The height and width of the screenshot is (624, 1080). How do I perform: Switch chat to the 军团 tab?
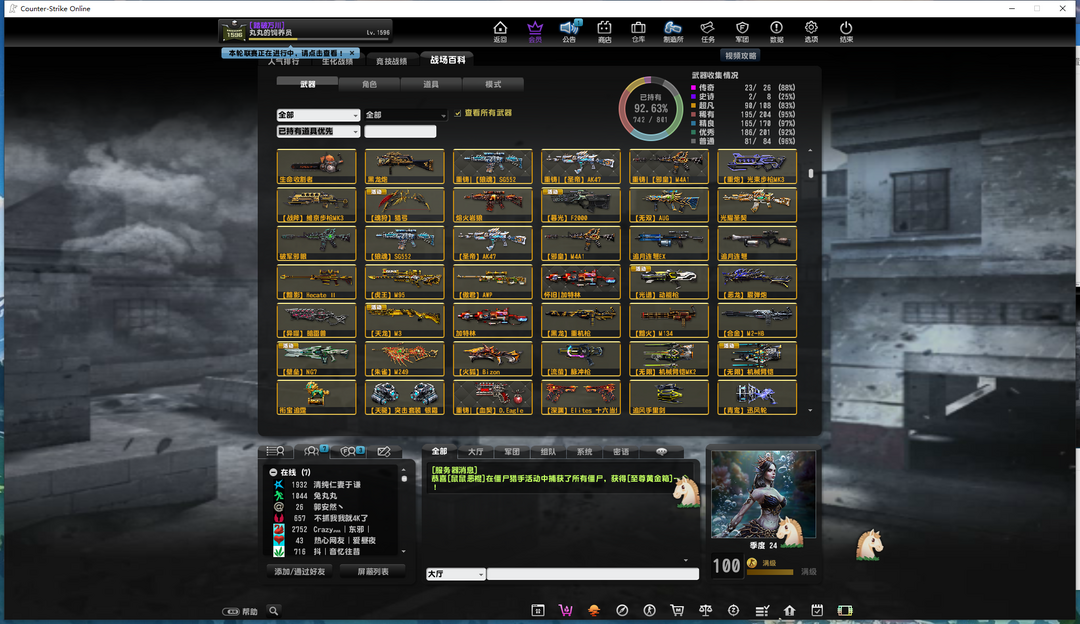(512, 452)
